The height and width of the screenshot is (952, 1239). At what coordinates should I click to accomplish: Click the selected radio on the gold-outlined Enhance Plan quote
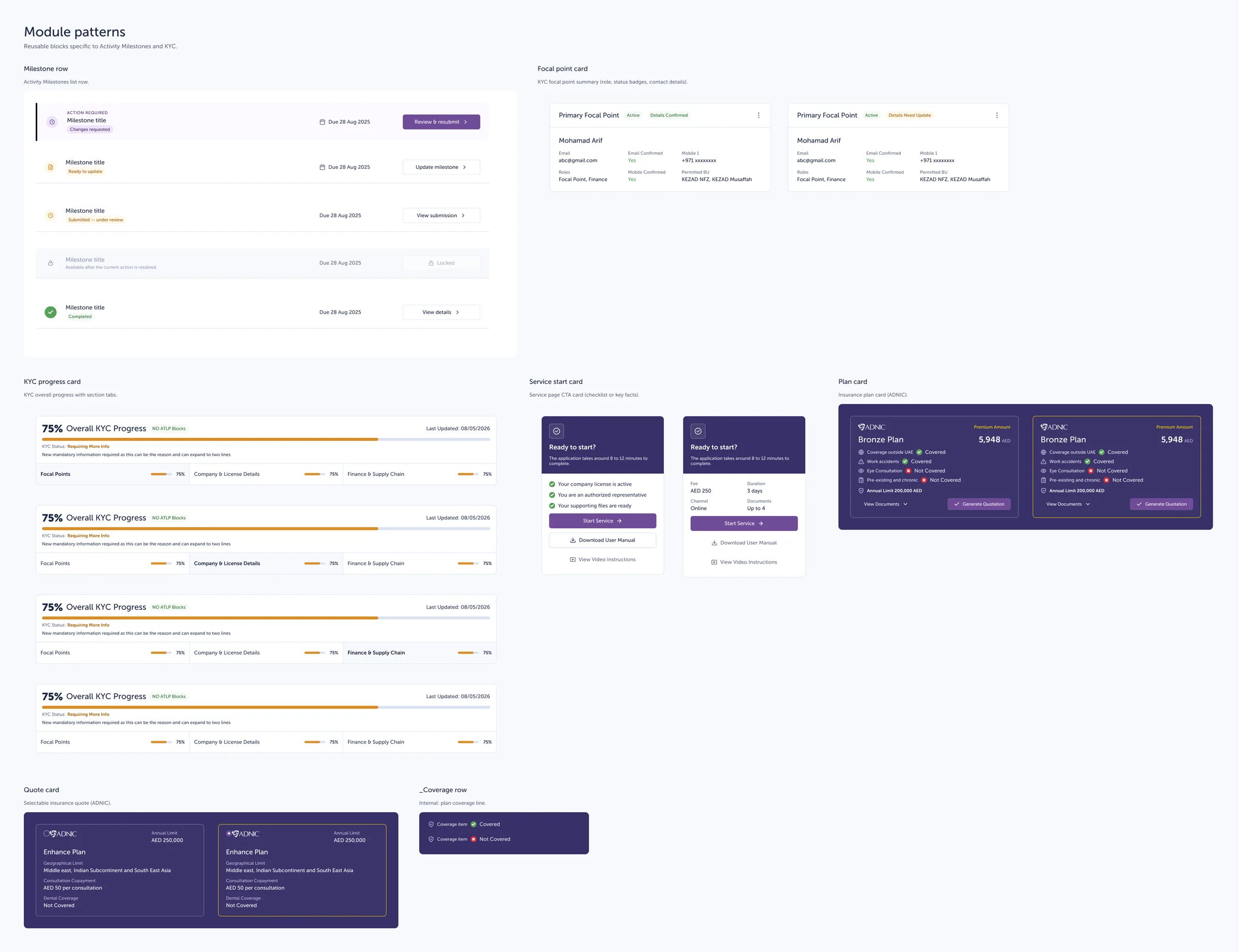point(229,833)
